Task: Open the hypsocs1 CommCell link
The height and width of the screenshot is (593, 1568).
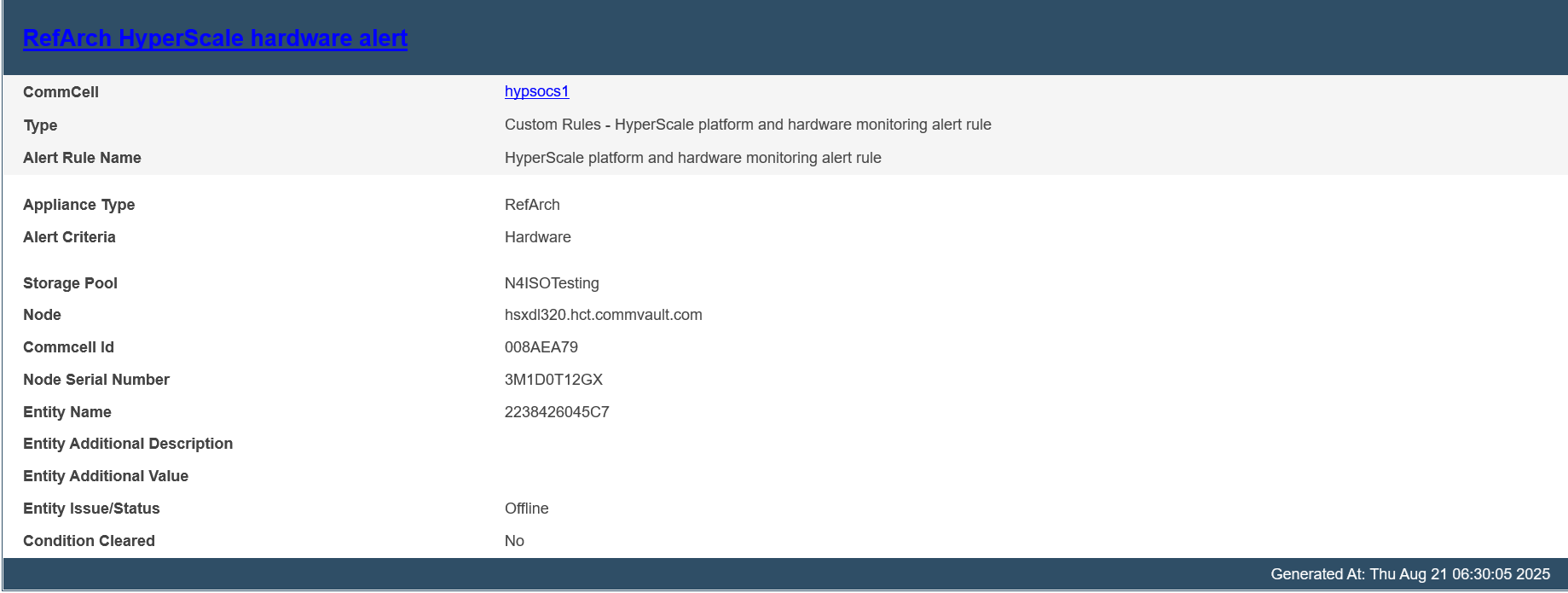Action: click(536, 91)
